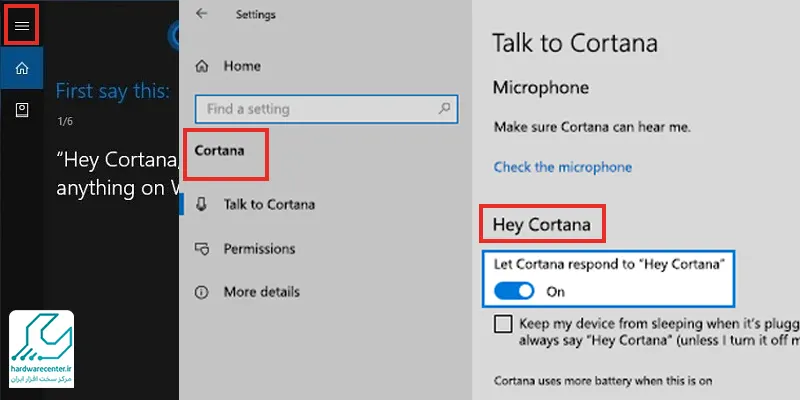800x400 pixels.
Task: Open the Cortana hamburger menu
Action: [x=22, y=26]
